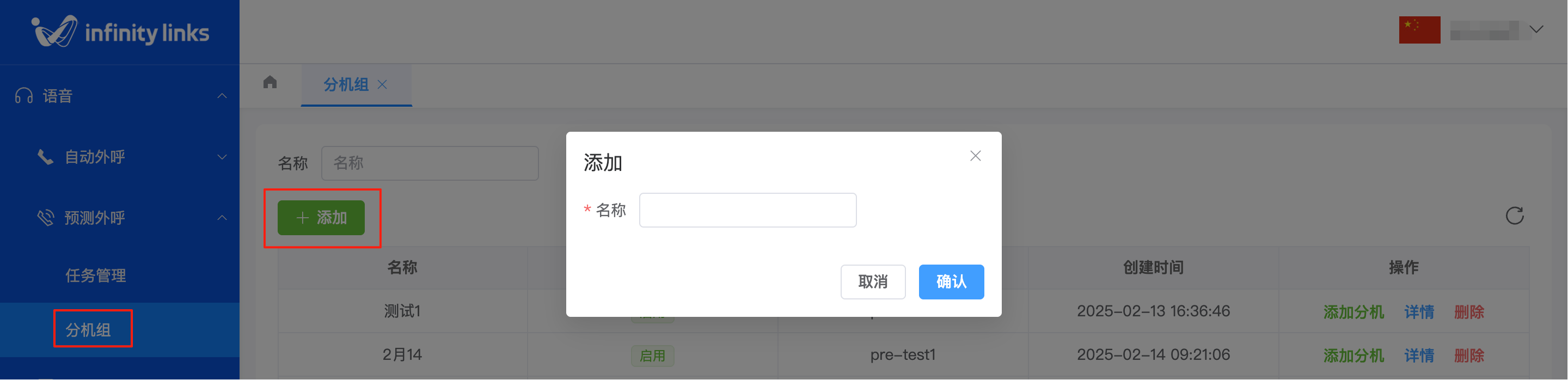Collapse the 语音 menu section
This screenshot has width=1568, height=380.
(x=222, y=96)
